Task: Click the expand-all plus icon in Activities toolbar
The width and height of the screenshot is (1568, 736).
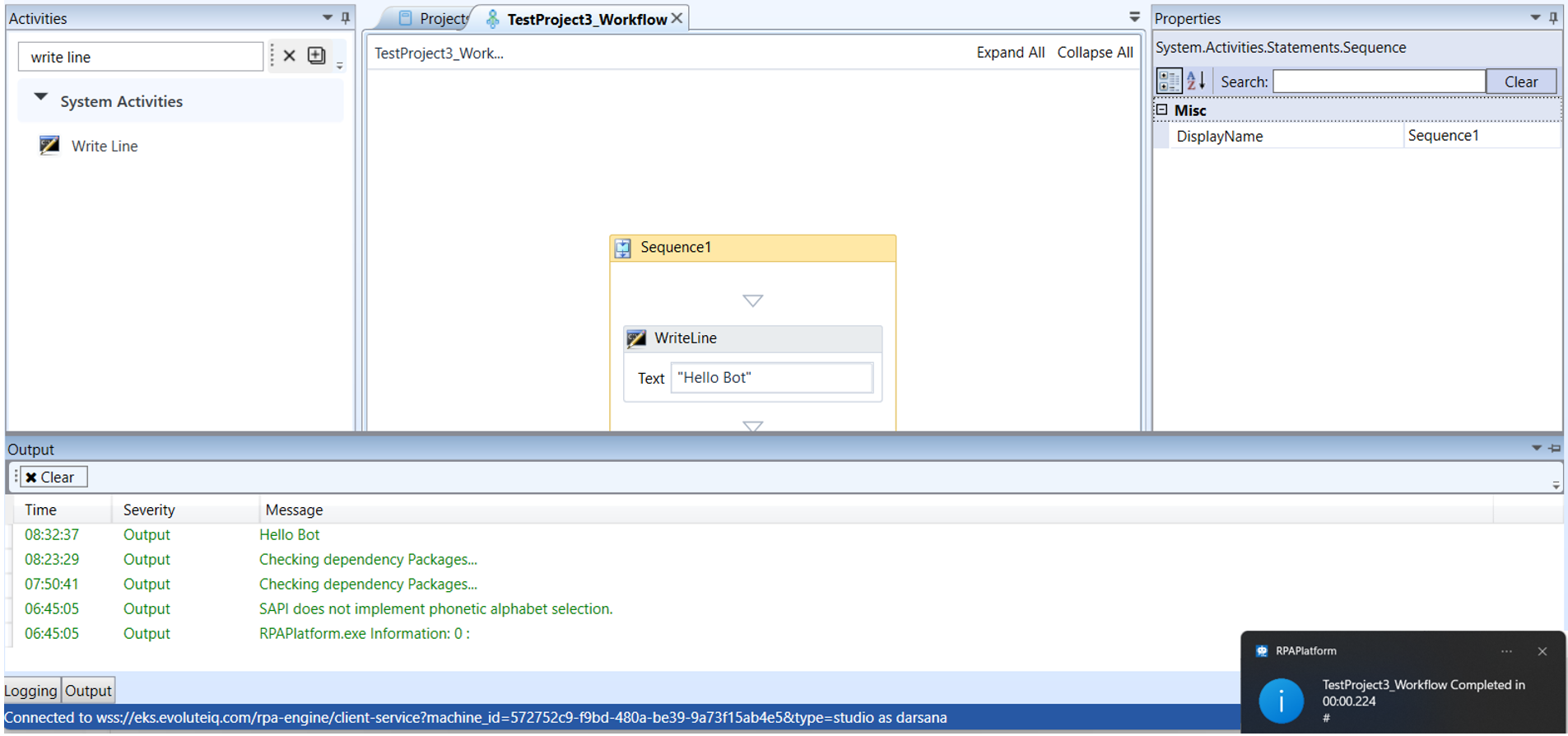Action: point(316,55)
